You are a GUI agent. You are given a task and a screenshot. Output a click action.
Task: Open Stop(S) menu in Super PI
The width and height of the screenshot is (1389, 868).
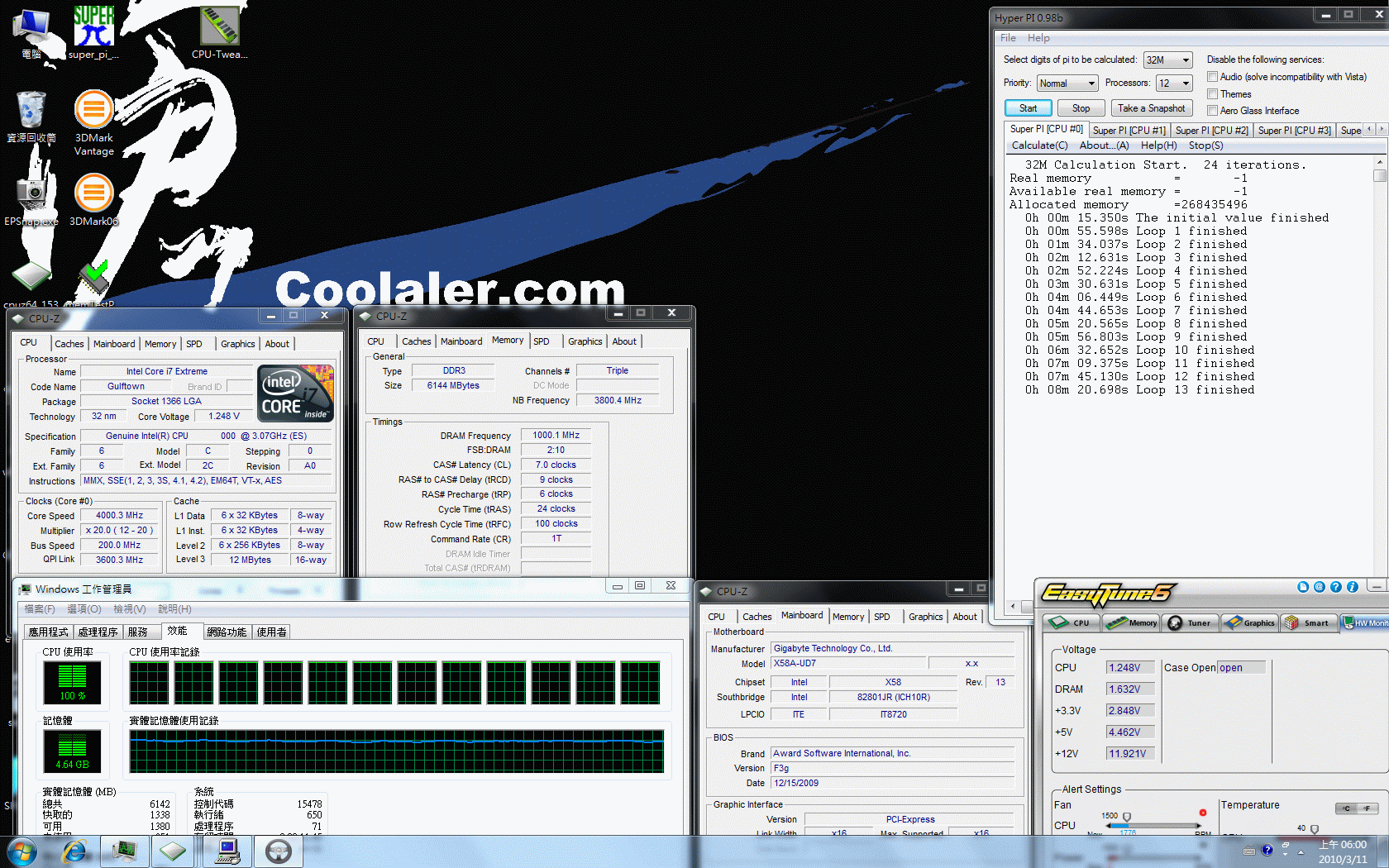tap(1205, 145)
